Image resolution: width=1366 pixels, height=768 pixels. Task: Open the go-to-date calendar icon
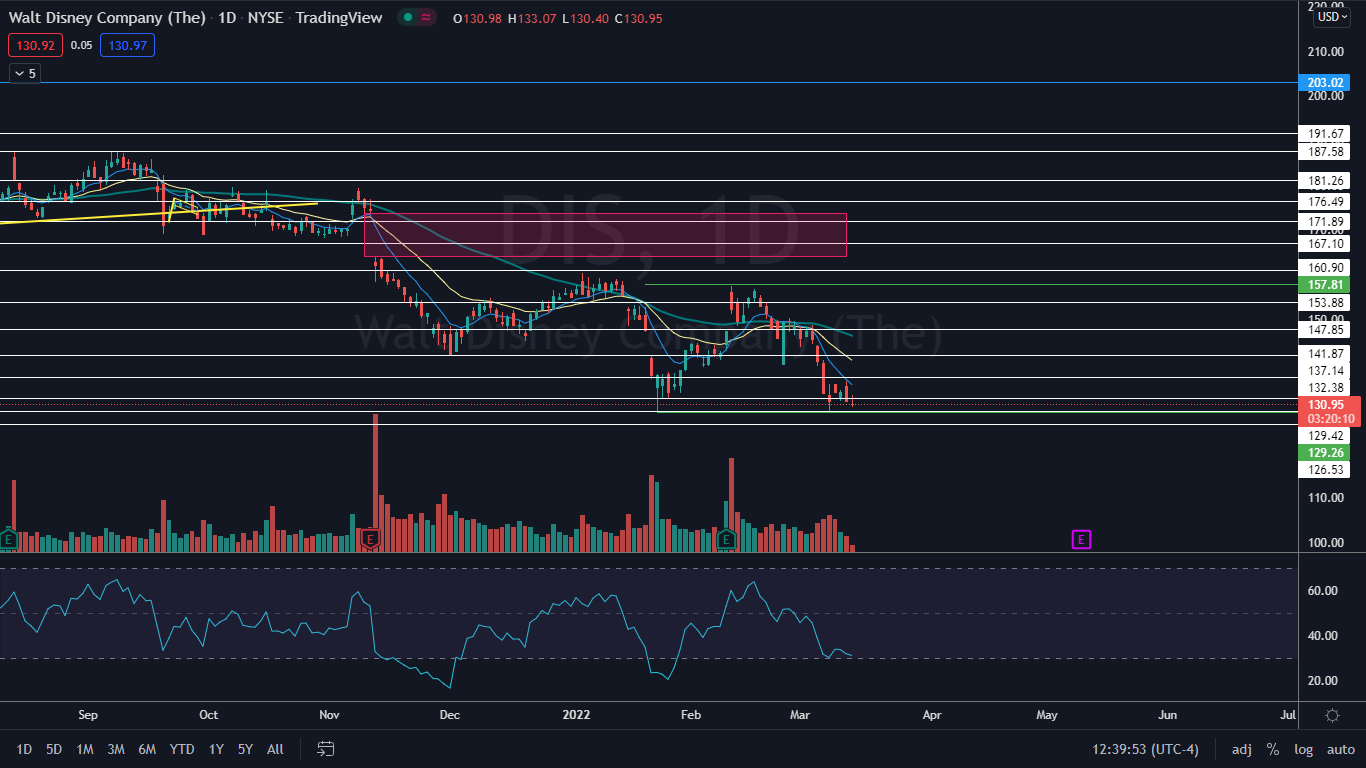[x=325, y=749]
